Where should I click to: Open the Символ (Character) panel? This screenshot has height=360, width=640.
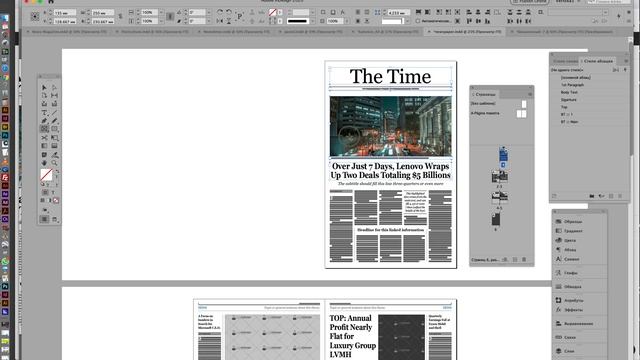(x=567, y=259)
